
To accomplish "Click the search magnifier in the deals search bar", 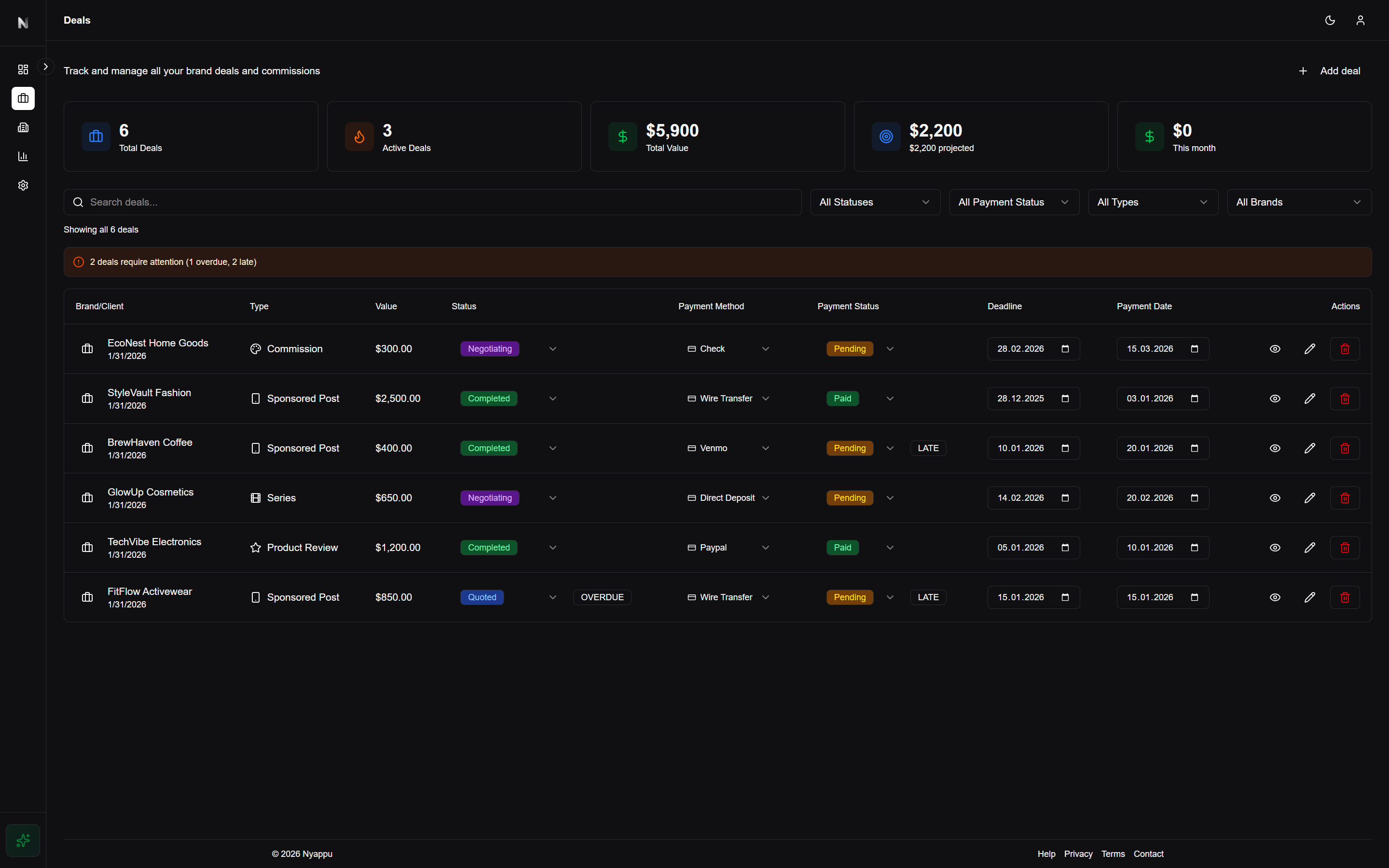I will coord(79,202).
